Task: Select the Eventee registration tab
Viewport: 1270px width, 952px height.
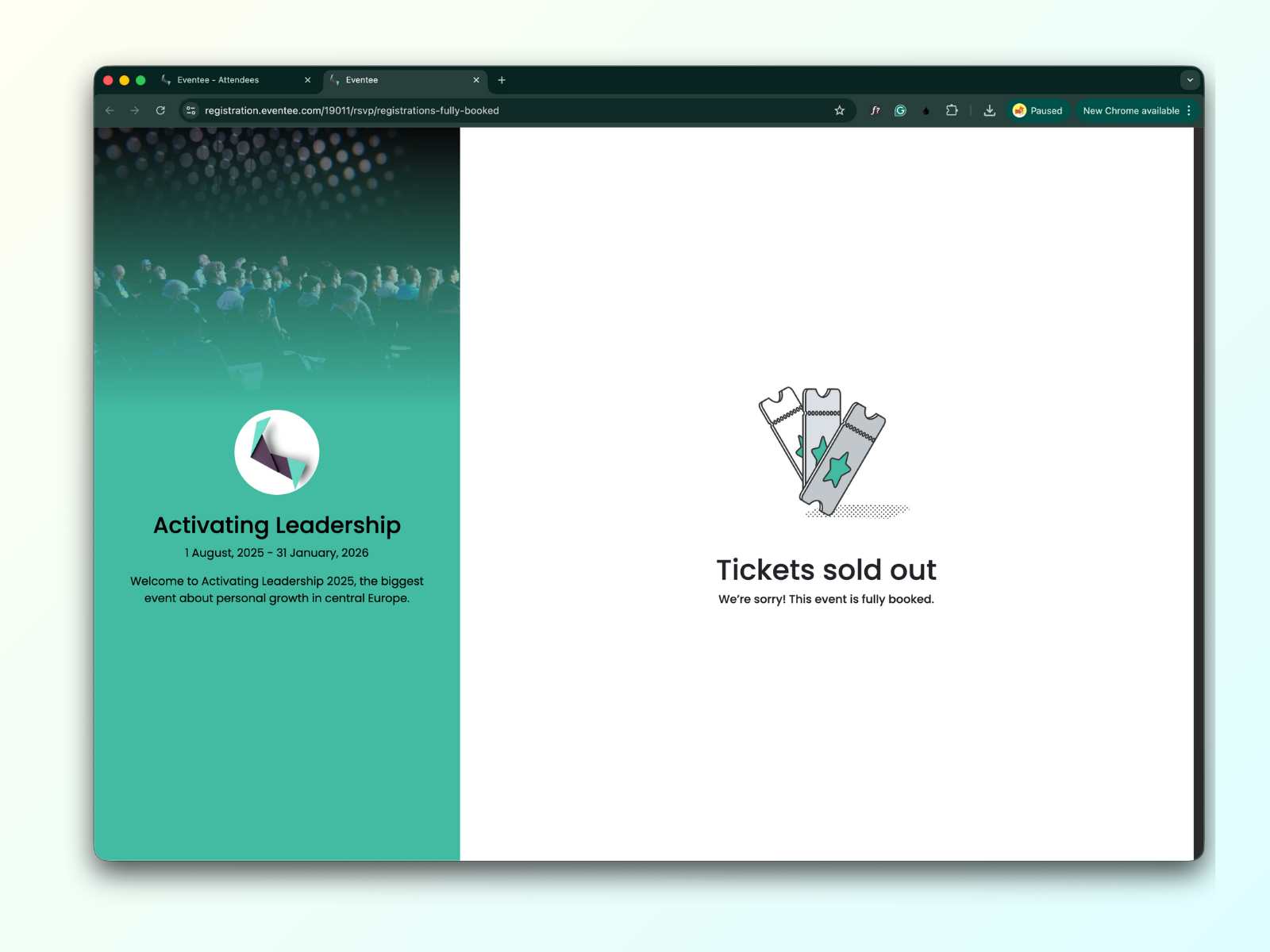Action: tap(397, 80)
